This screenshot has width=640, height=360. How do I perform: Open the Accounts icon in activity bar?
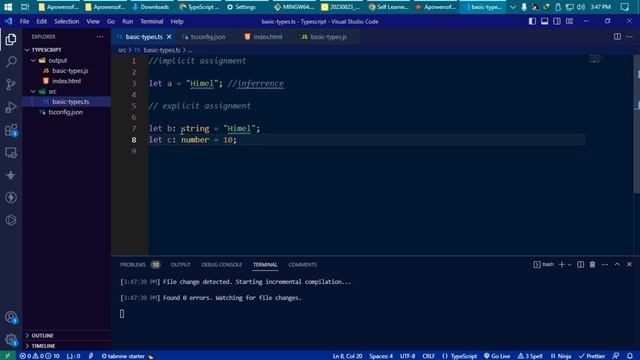click(x=11, y=317)
